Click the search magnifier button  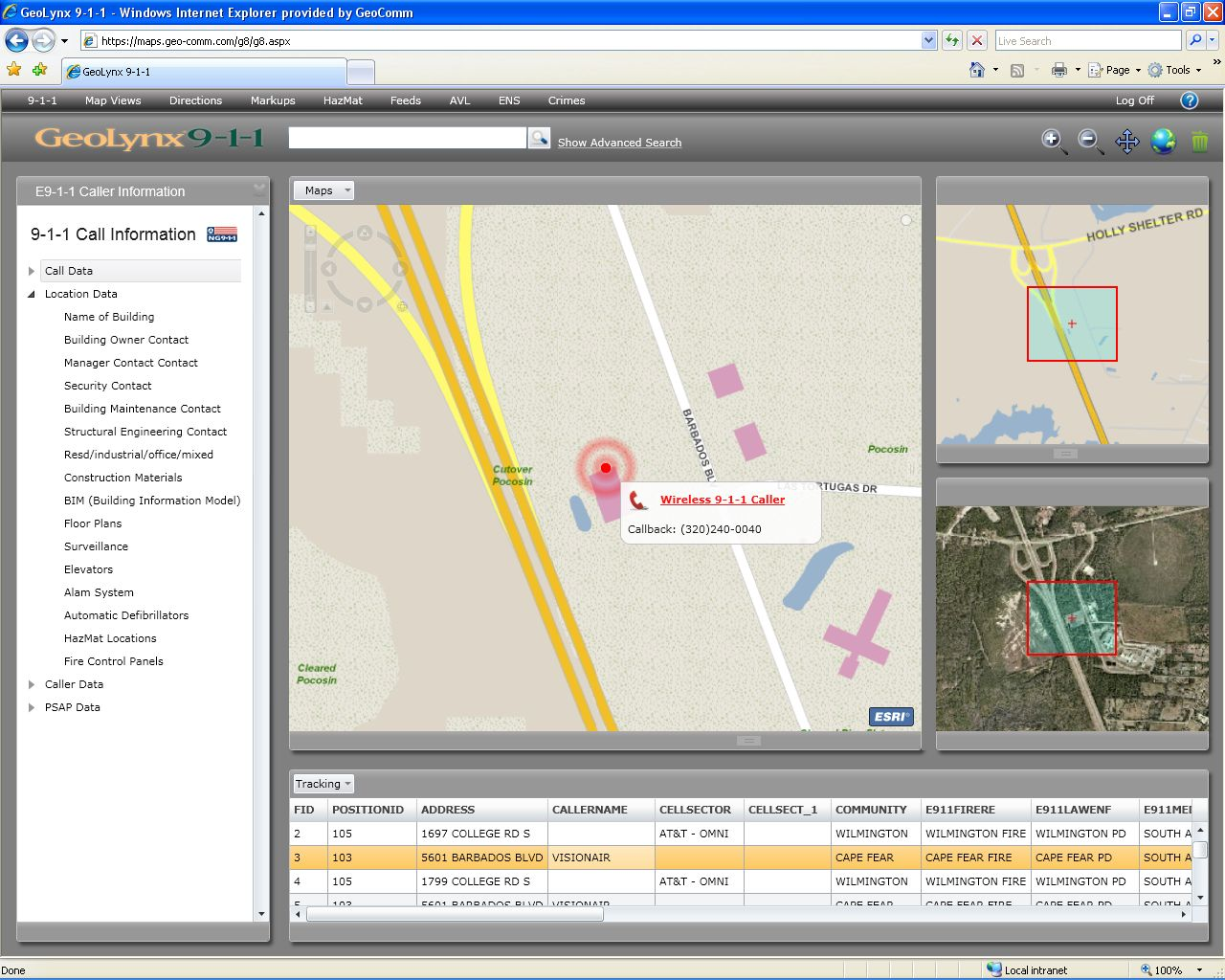539,139
